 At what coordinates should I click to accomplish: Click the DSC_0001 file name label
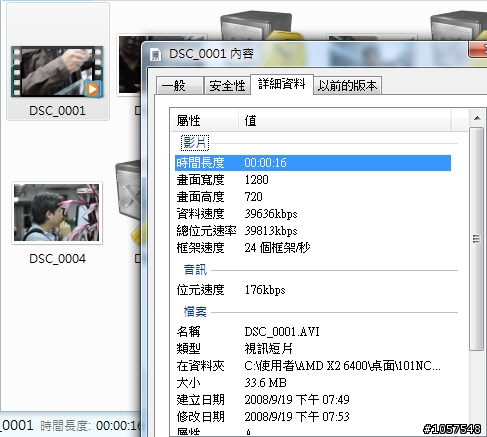[57, 111]
